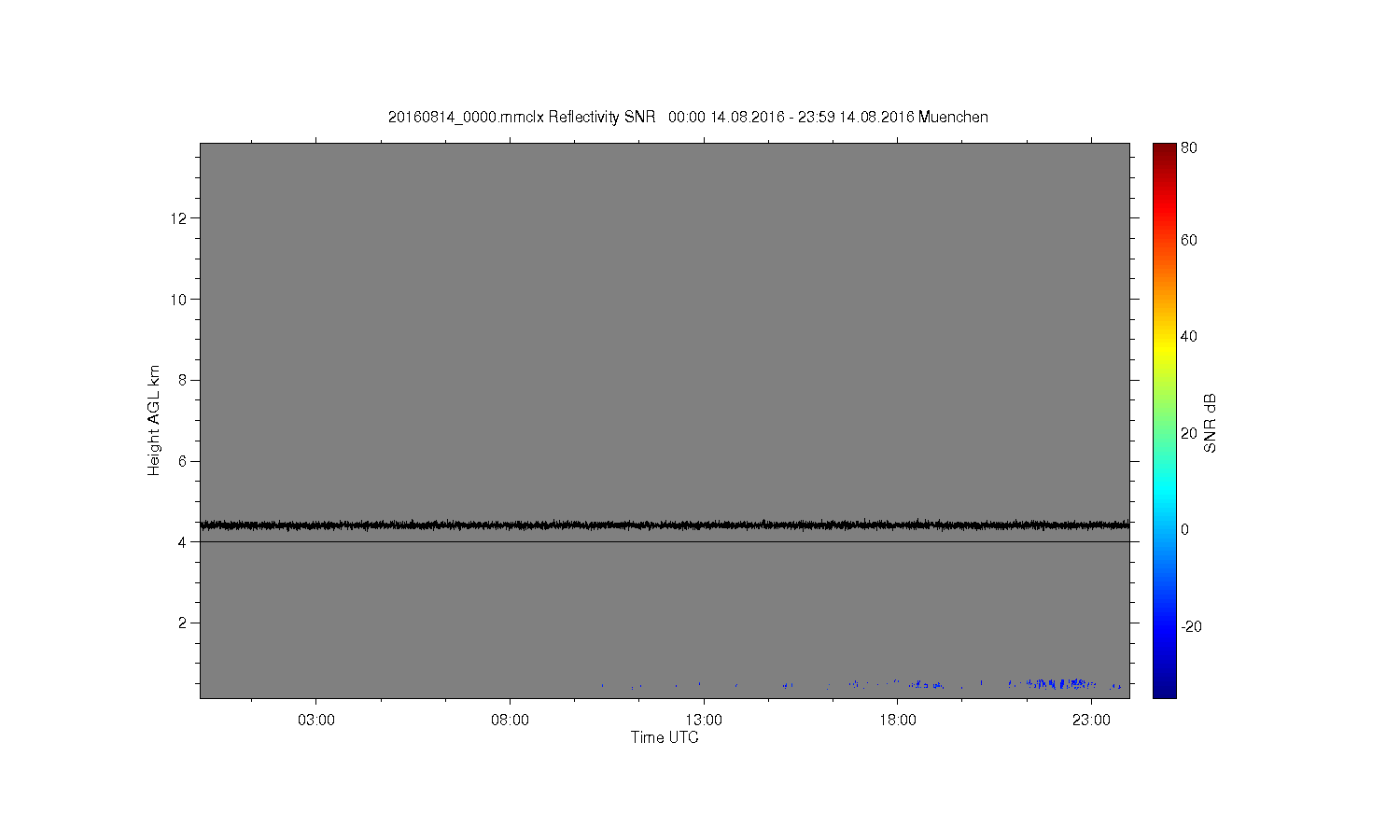Click the "Height AGL km" y-axis label

click(154, 420)
